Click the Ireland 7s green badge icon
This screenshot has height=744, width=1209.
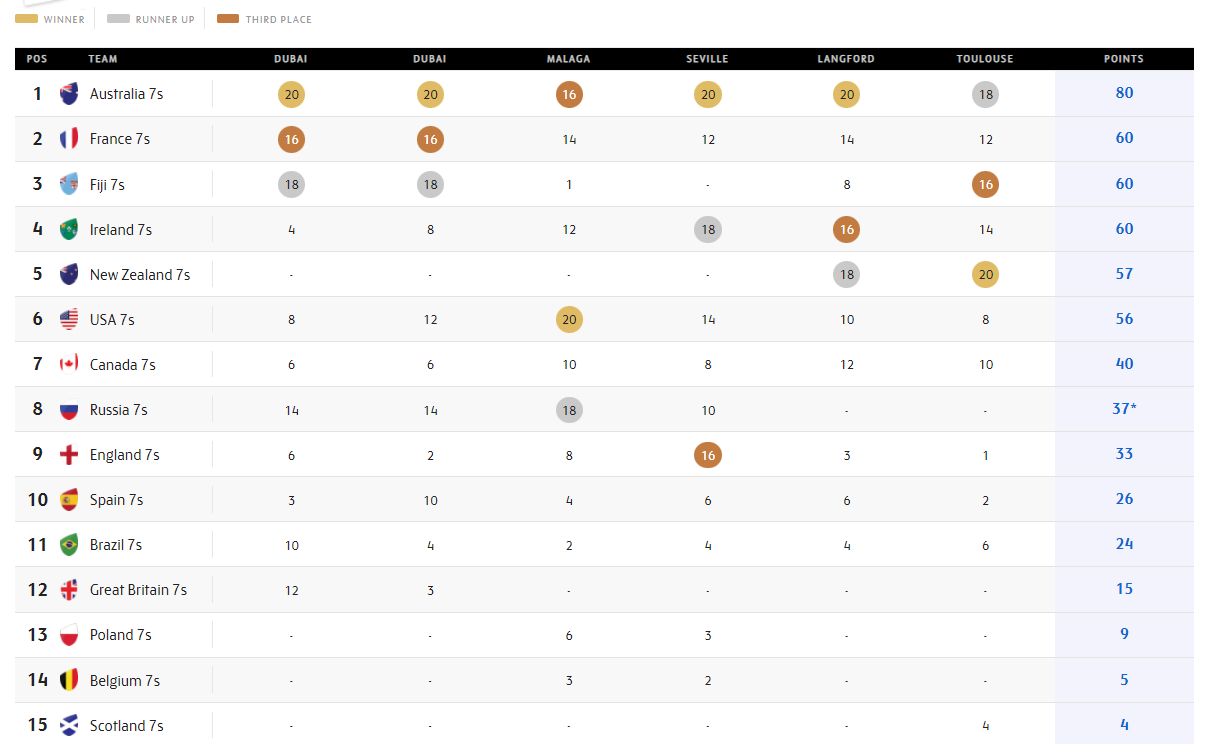69,229
